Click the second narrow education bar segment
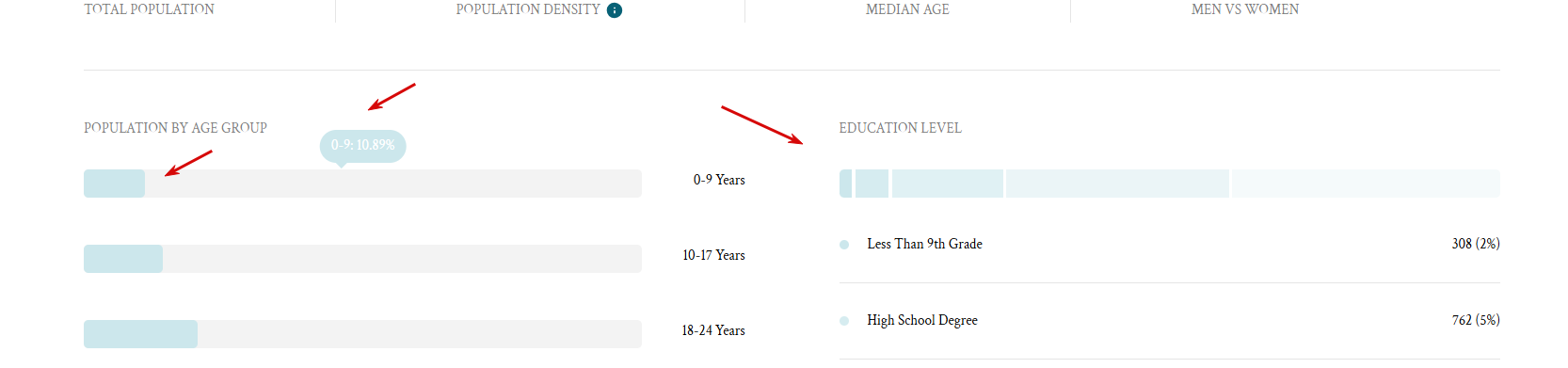Image resolution: width=1568 pixels, height=368 pixels. [x=872, y=184]
